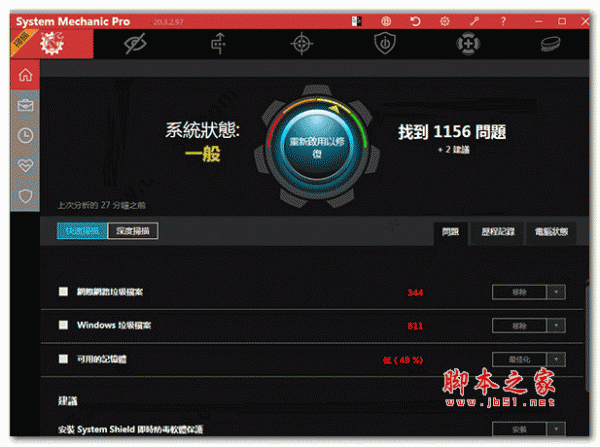
Task: Click the System Shield recommendation text
Action: coord(130,429)
